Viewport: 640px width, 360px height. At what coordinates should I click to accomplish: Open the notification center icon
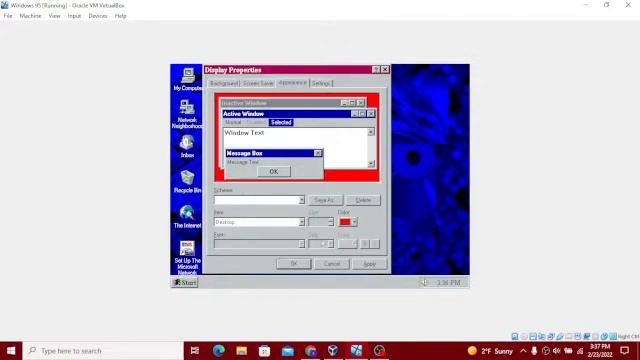[x=624, y=351]
